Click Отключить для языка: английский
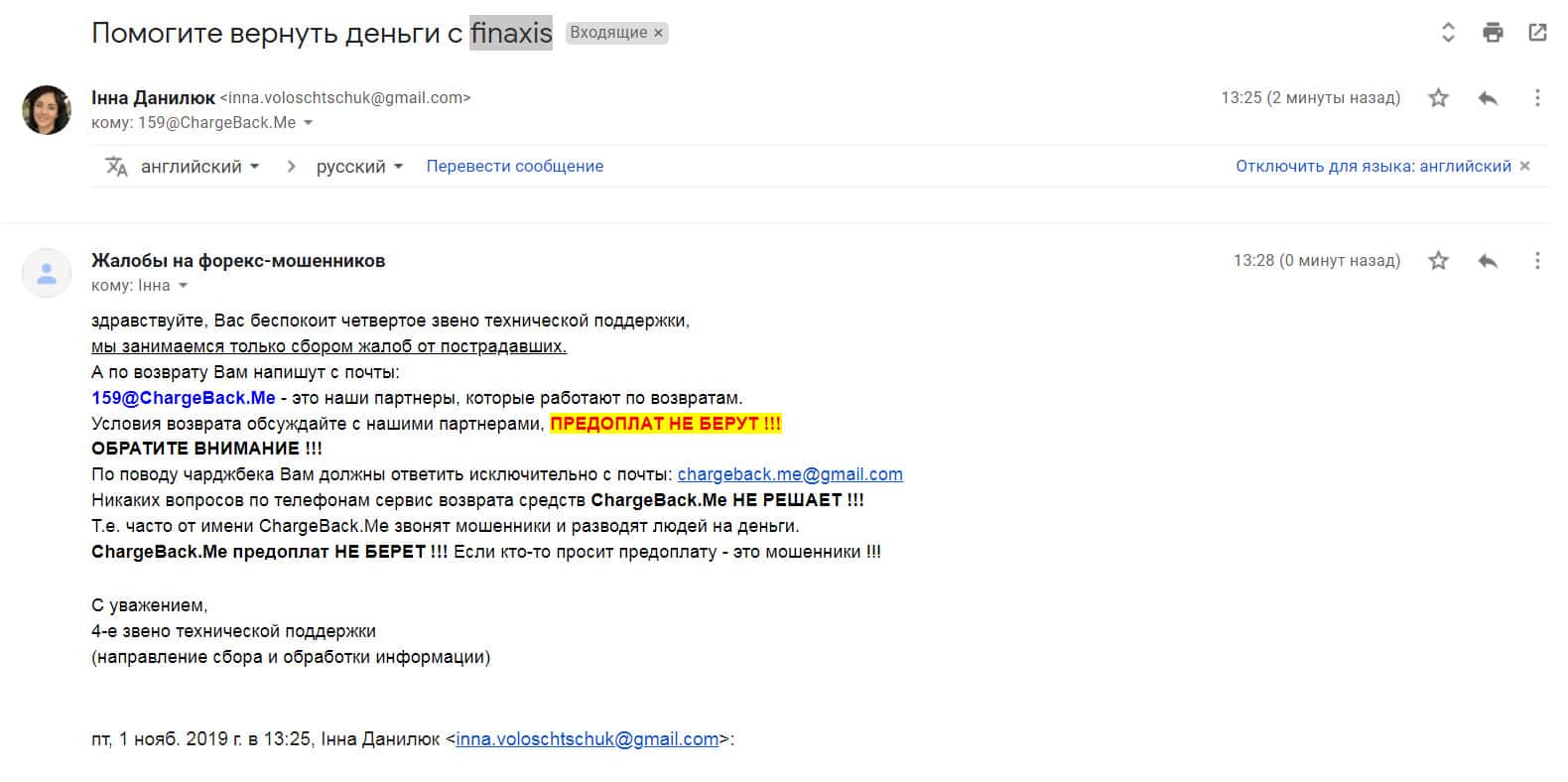Screen dimensions: 1568x782 tap(1372, 166)
